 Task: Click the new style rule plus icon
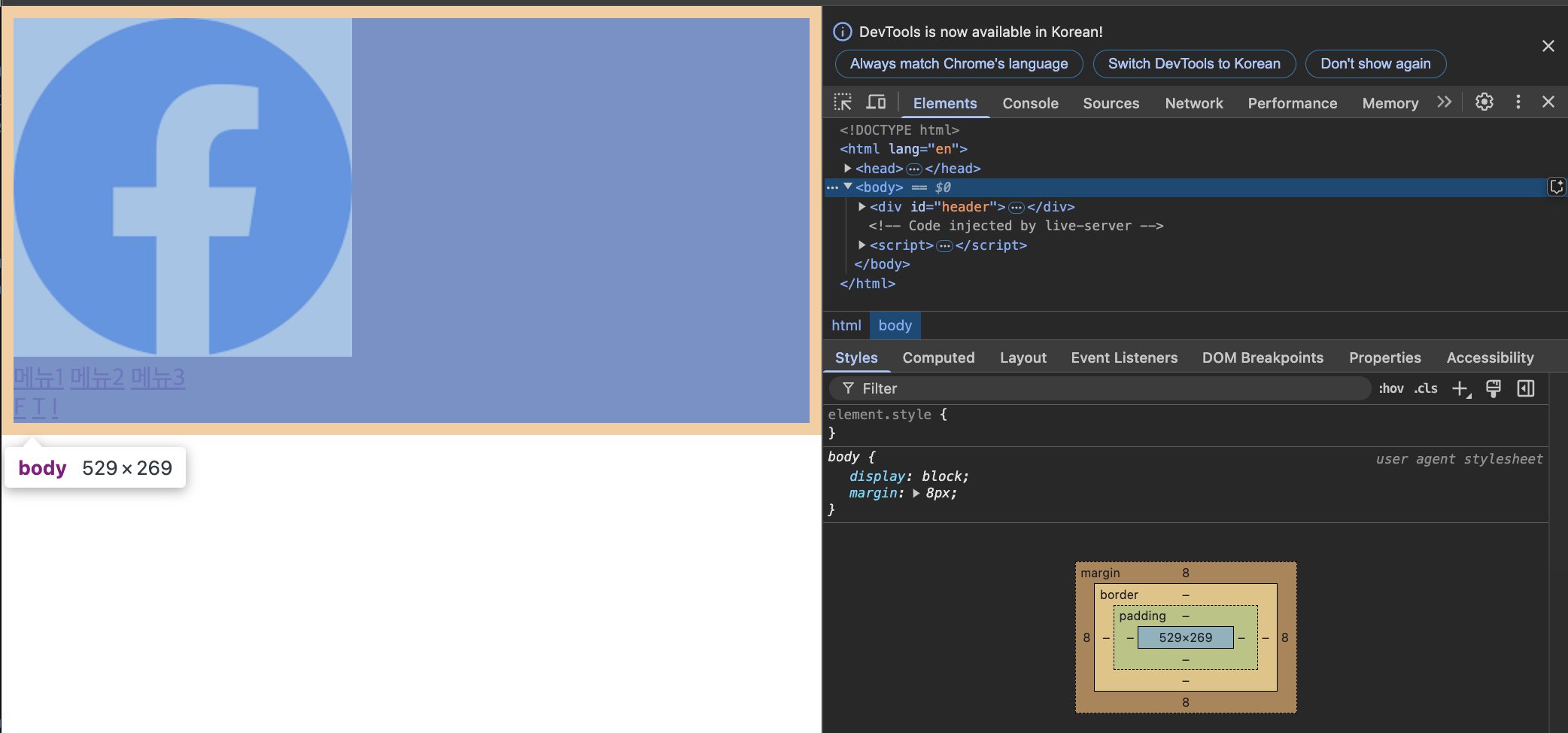1461,388
